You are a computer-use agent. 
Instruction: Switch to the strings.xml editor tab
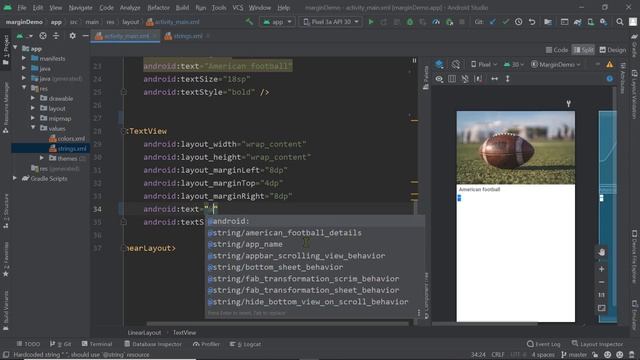pos(188,36)
